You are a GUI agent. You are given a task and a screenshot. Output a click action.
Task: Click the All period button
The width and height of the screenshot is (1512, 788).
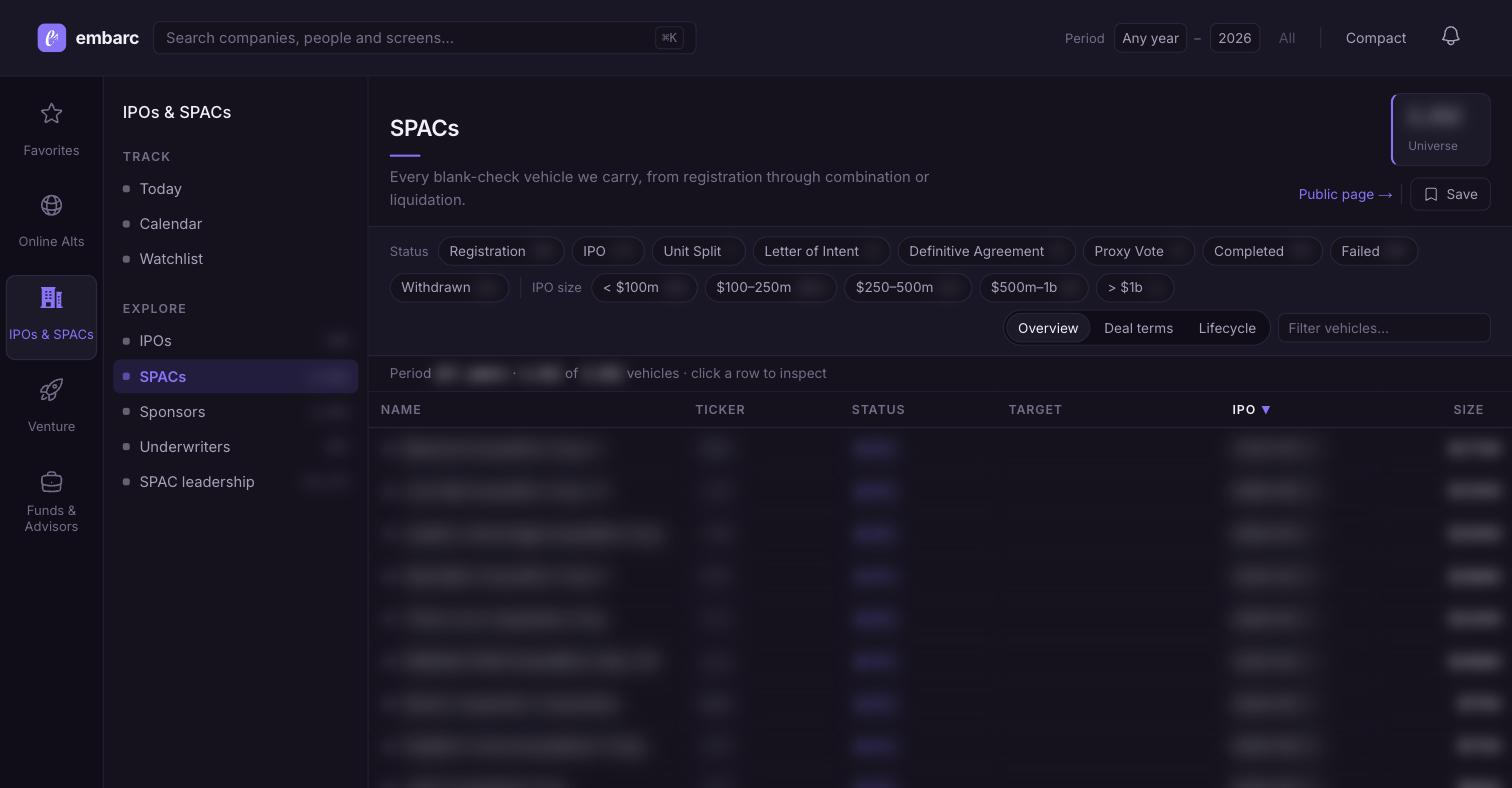(1287, 38)
